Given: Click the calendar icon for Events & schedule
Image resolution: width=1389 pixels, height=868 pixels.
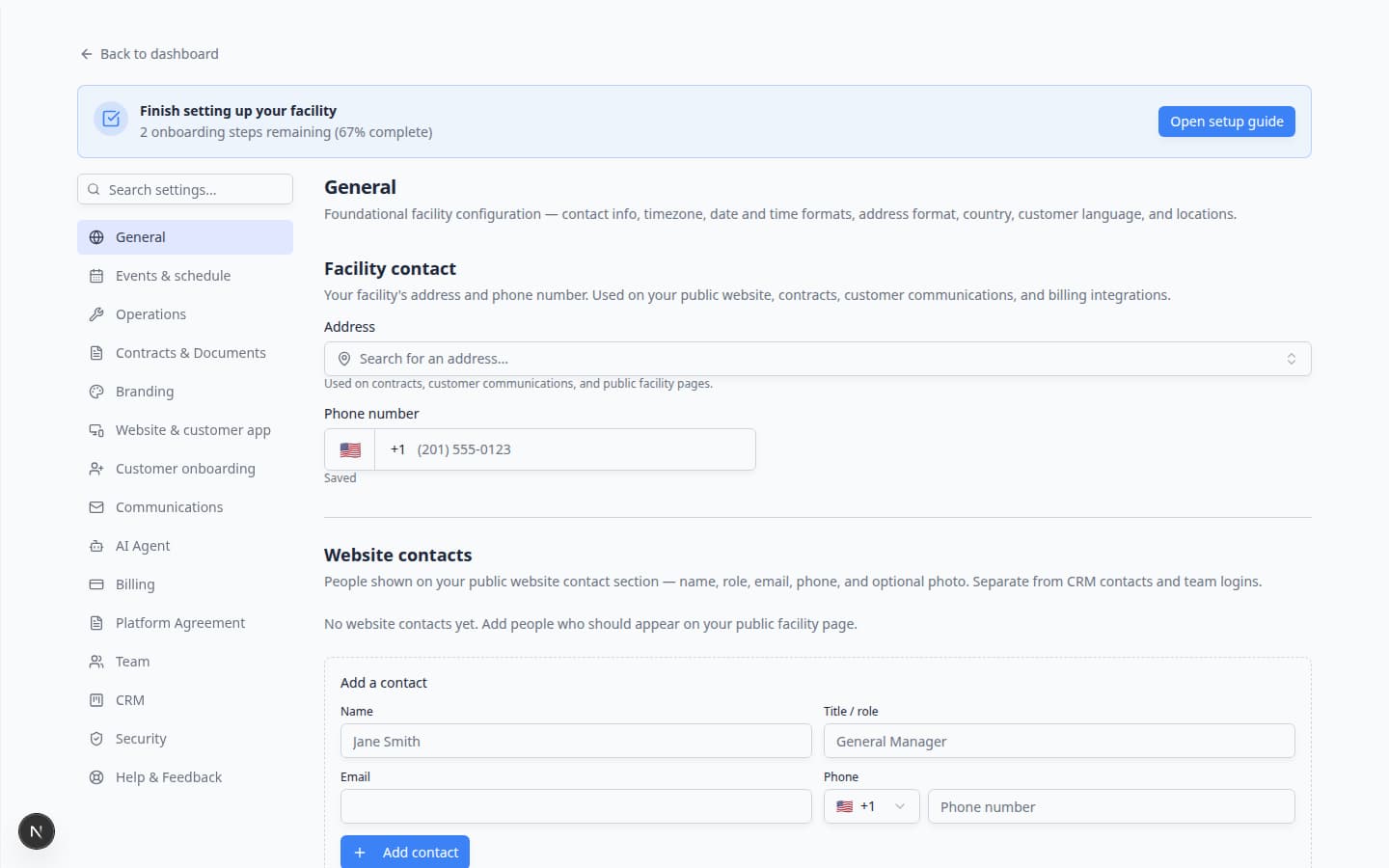Looking at the screenshot, I should (x=96, y=276).
